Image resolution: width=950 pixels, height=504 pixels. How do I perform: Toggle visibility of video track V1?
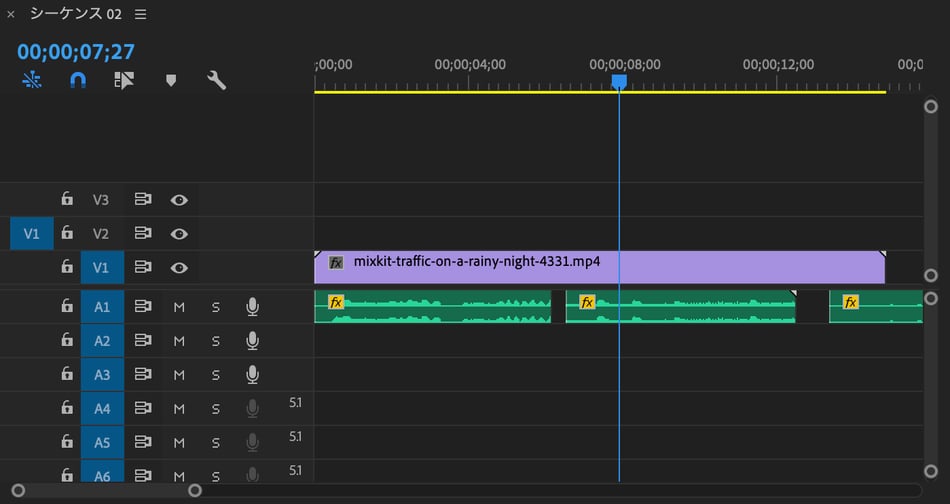coord(179,267)
